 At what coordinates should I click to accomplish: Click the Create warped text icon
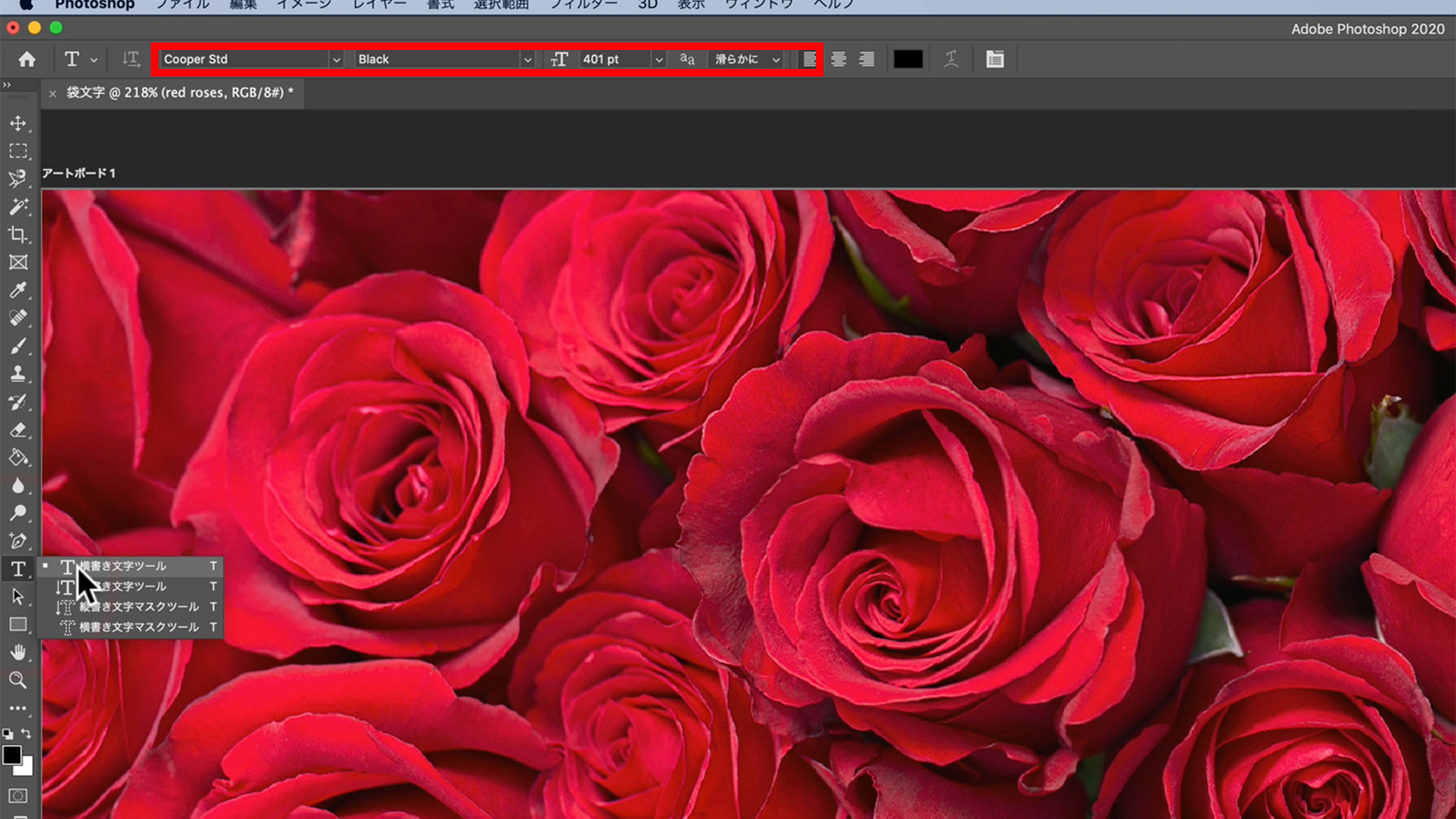951,59
